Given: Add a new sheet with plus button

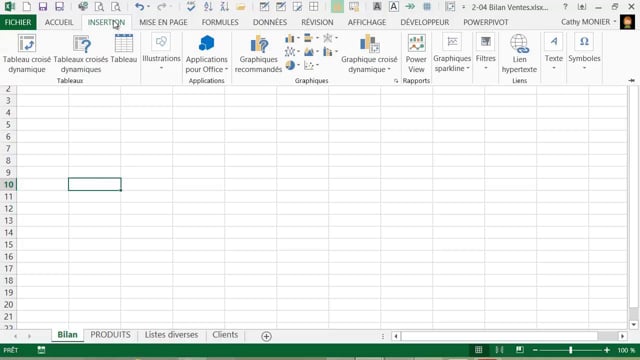Looking at the screenshot, I should pyautogui.click(x=266, y=336).
